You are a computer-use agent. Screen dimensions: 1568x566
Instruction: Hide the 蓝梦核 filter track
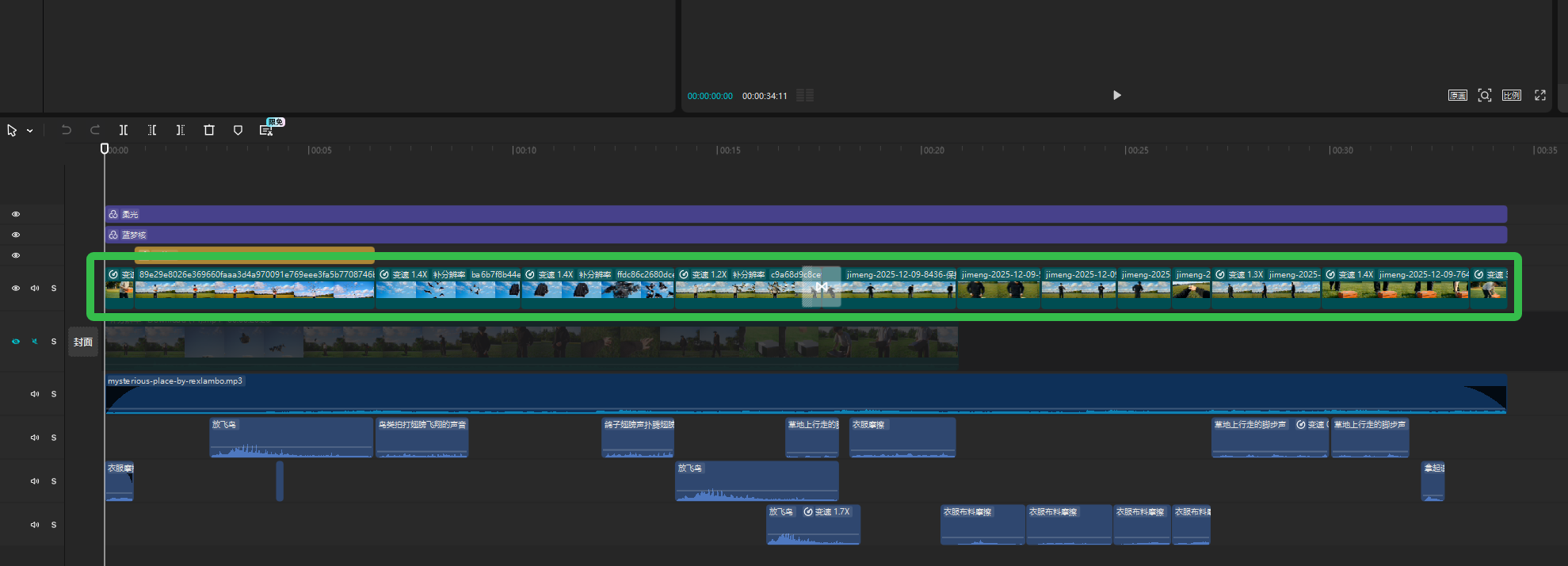16,235
